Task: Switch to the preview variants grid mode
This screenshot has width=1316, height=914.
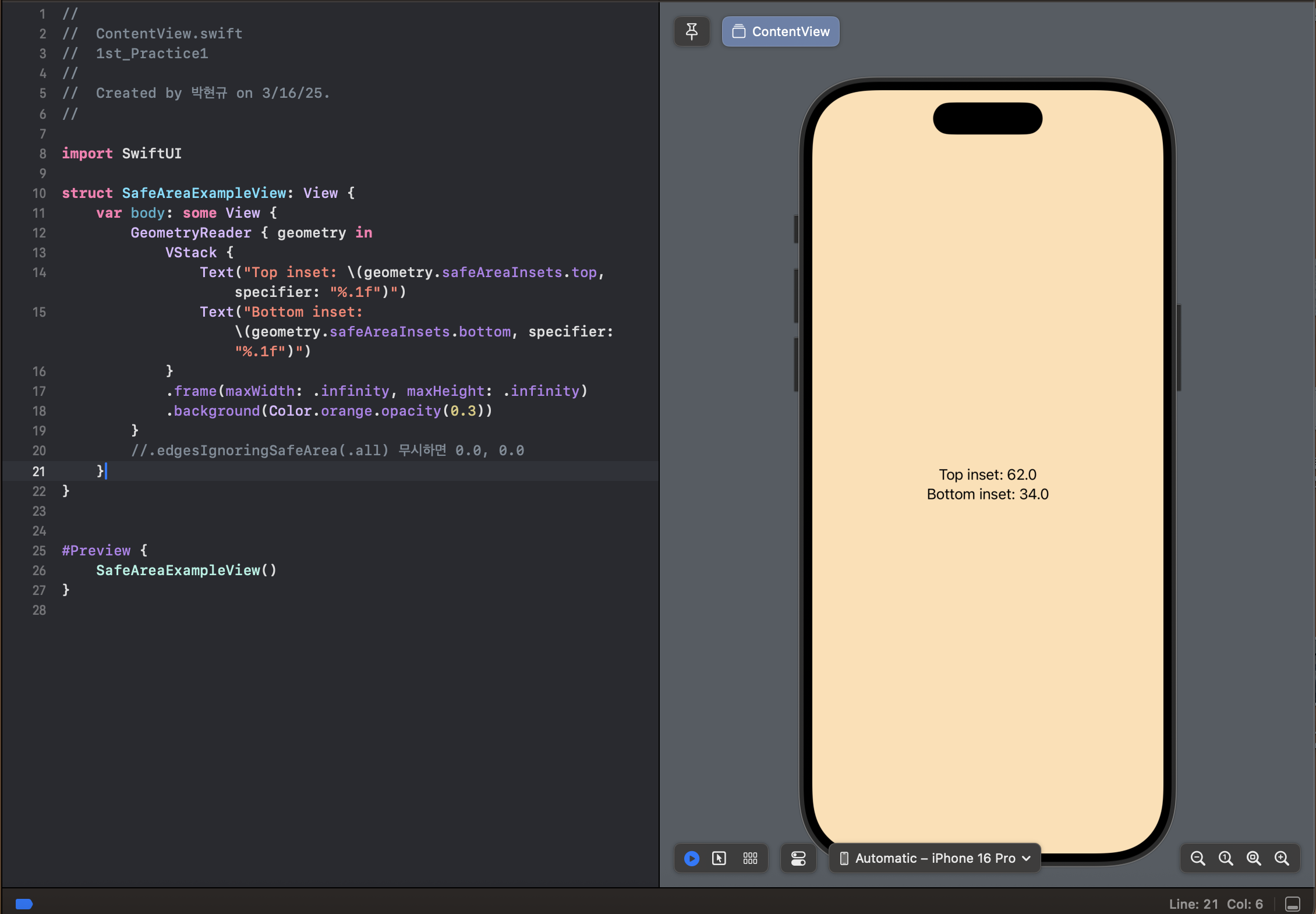Action: (750, 858)
